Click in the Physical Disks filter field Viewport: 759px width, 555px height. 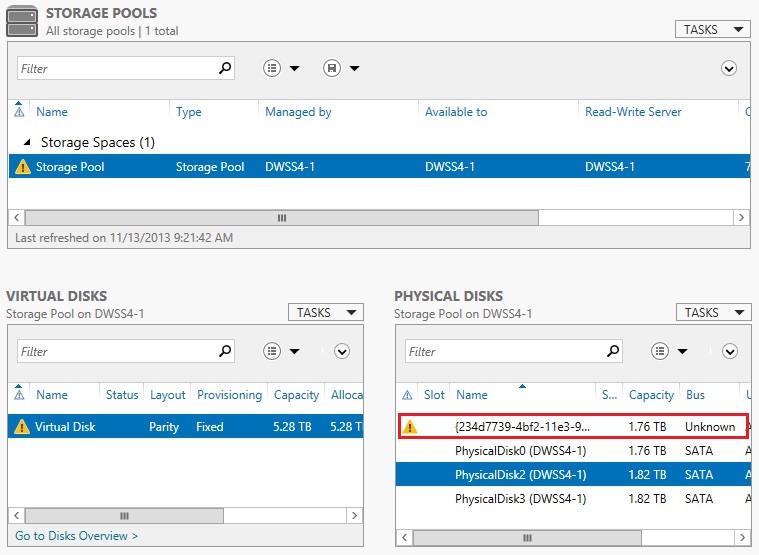pos(505,352)
